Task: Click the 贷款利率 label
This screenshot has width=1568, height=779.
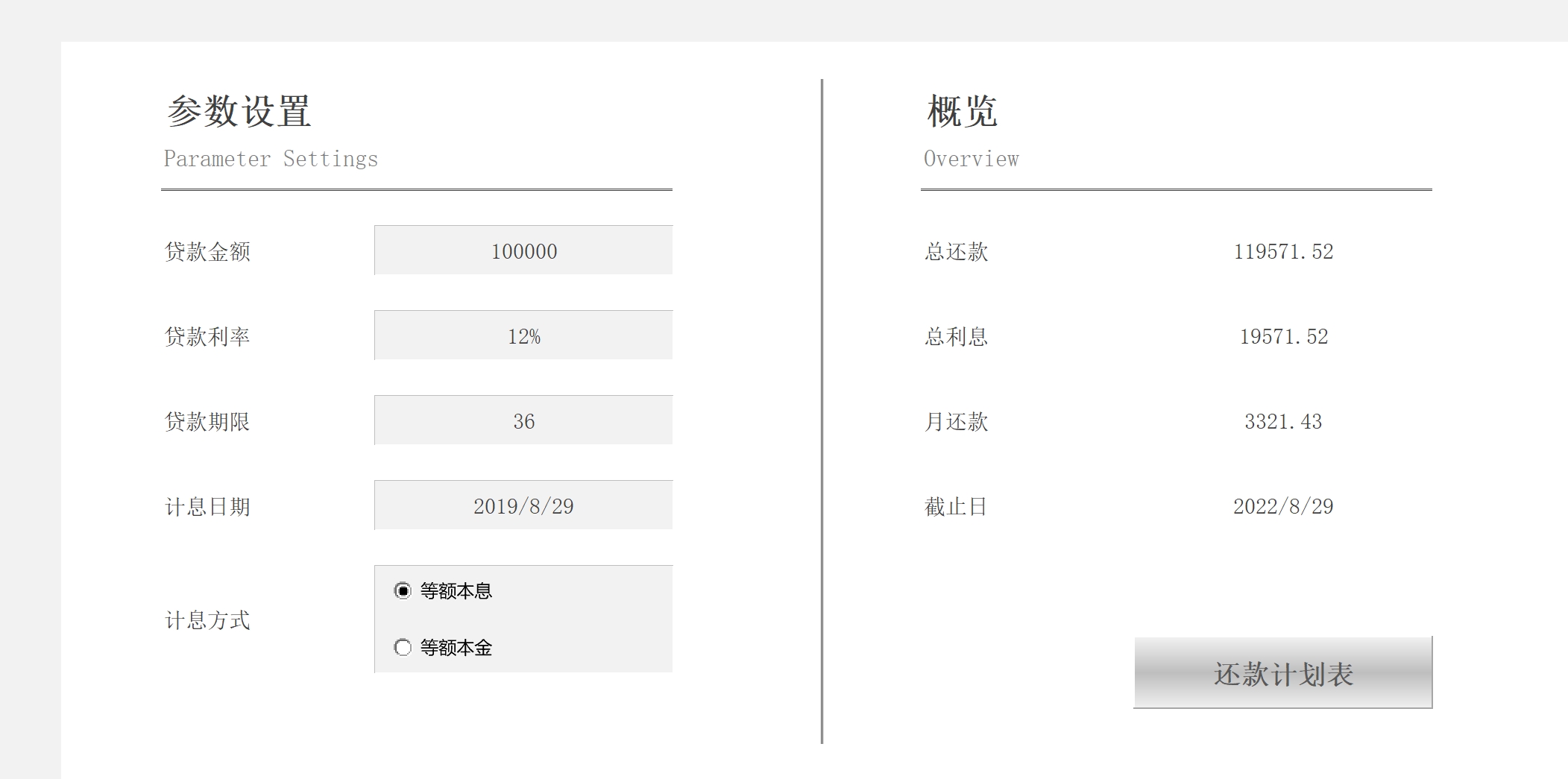Action: (x=207, y=337)
